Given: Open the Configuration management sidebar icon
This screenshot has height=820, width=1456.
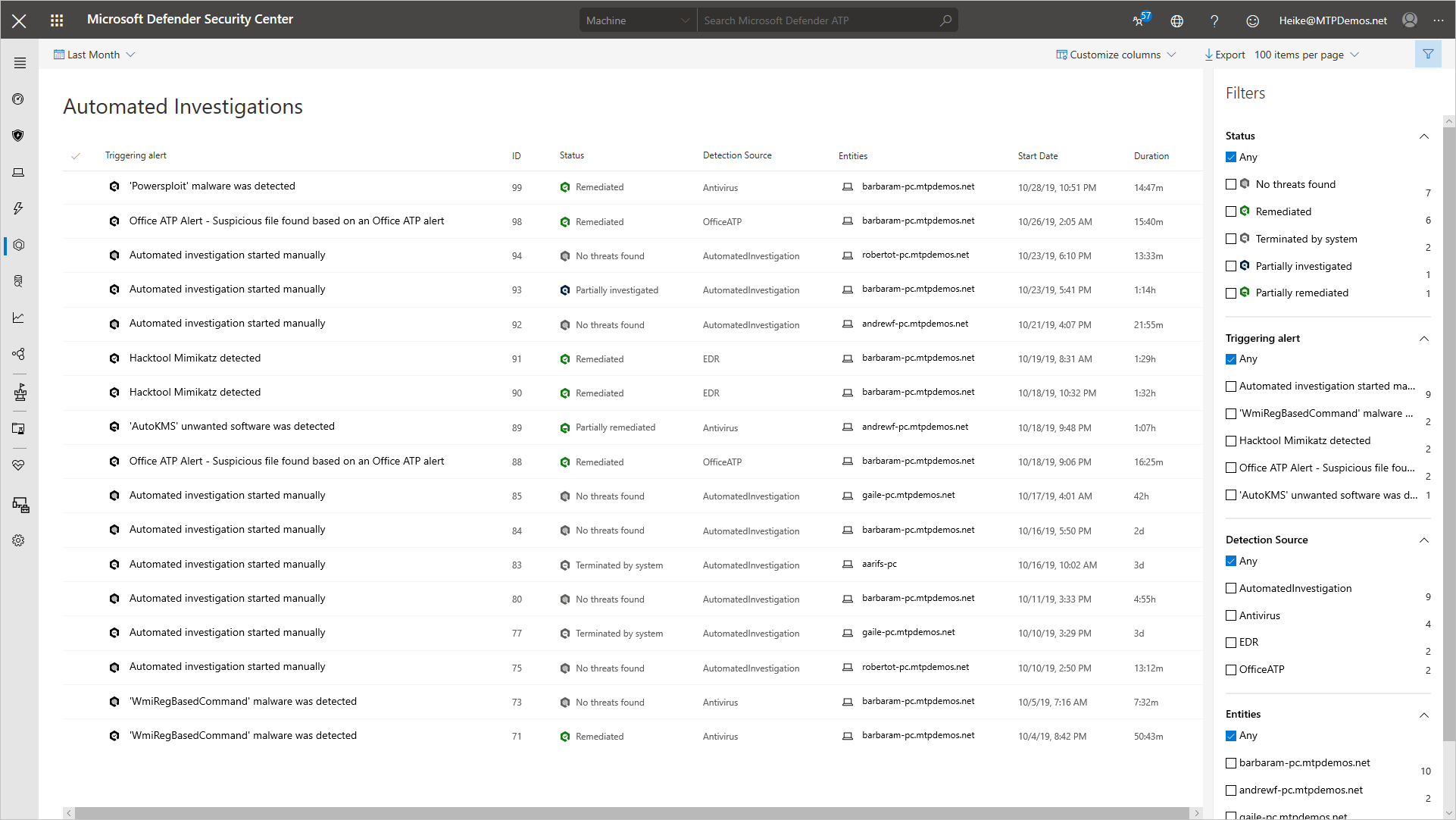Looking at the screenshot, I should [20, 505].
